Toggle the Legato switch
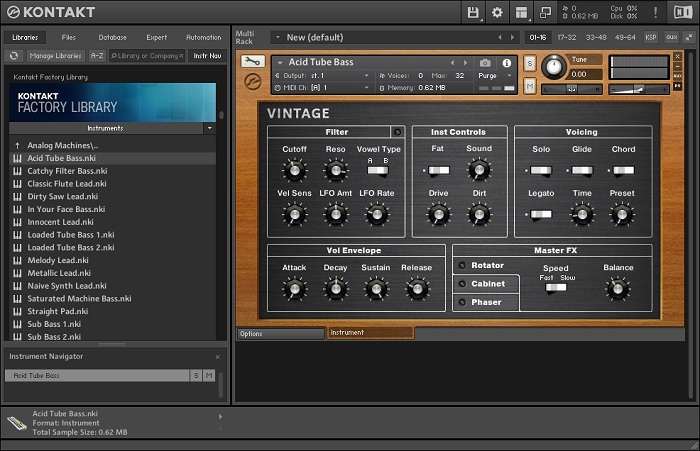The width and height of the screenshot is (700, 451). pyautogui.click(x=541, y=215)
